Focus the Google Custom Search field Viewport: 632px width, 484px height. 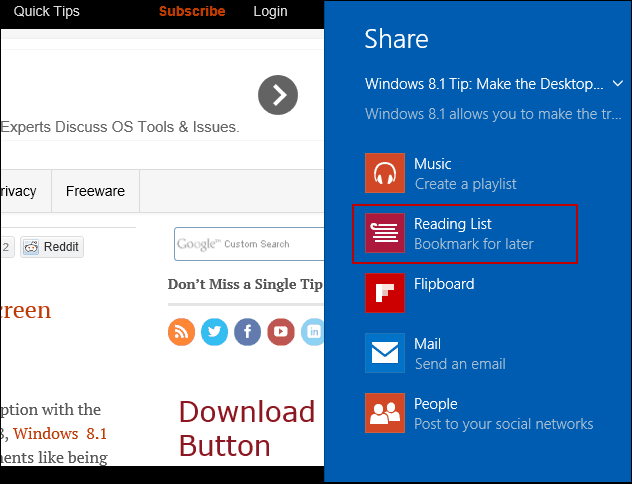tap(249, 244)
